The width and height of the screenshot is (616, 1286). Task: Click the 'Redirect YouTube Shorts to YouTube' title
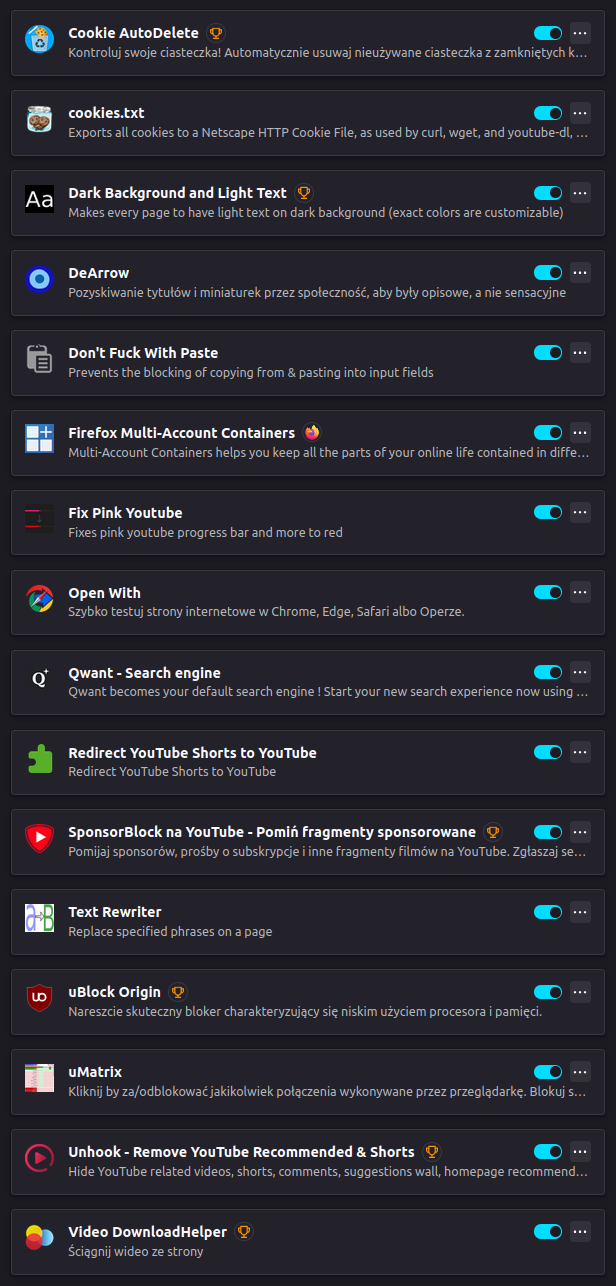pyautogui.click(x=192, y=753)
